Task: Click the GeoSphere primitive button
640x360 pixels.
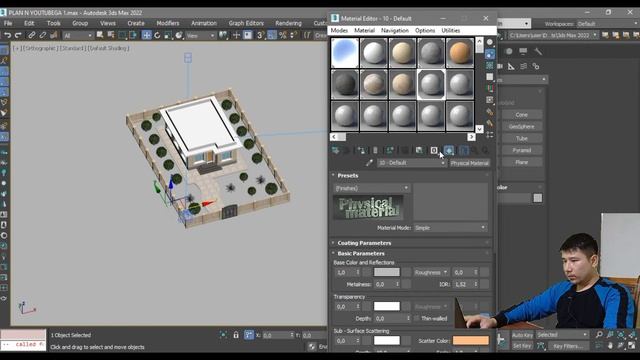Action: click(x=522, y=127)
